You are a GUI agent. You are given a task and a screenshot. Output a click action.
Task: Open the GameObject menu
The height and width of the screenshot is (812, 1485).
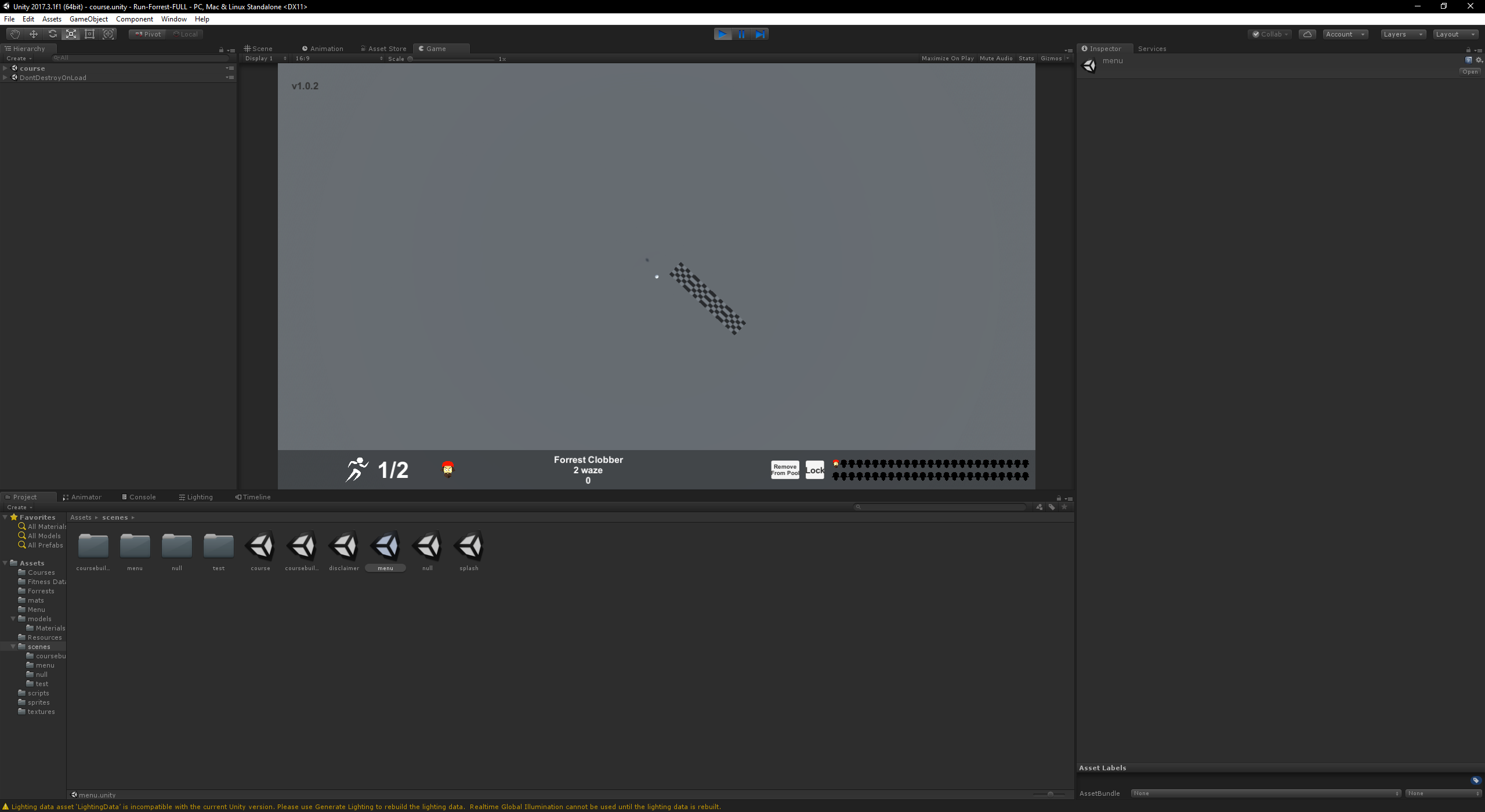click(x=88, y=19)
